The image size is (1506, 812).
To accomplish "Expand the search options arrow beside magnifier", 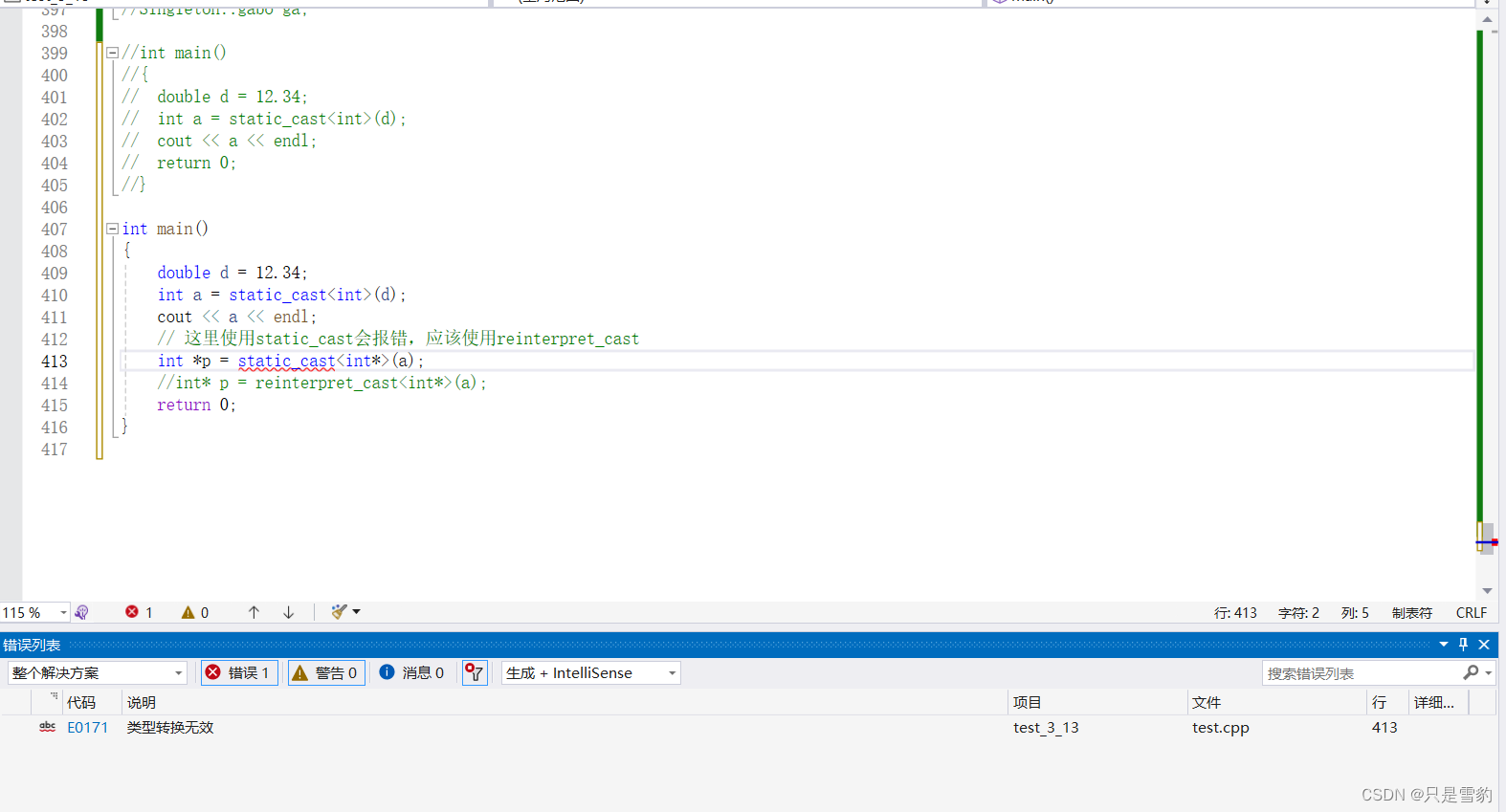I will tap(1489, 673).
